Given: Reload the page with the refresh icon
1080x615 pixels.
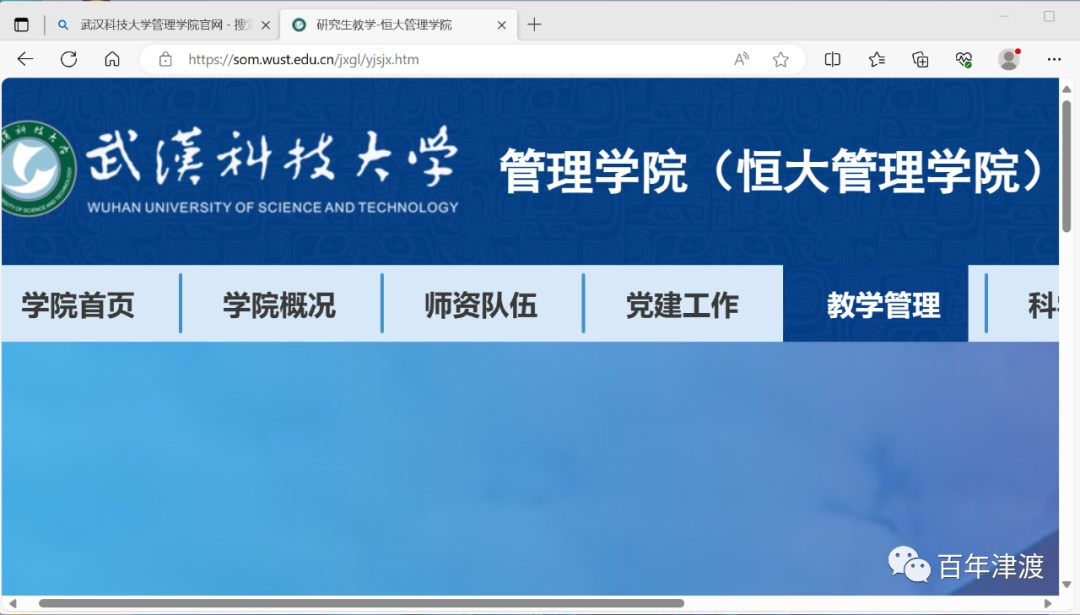Looking at the screenshot, I should point(69,59).
